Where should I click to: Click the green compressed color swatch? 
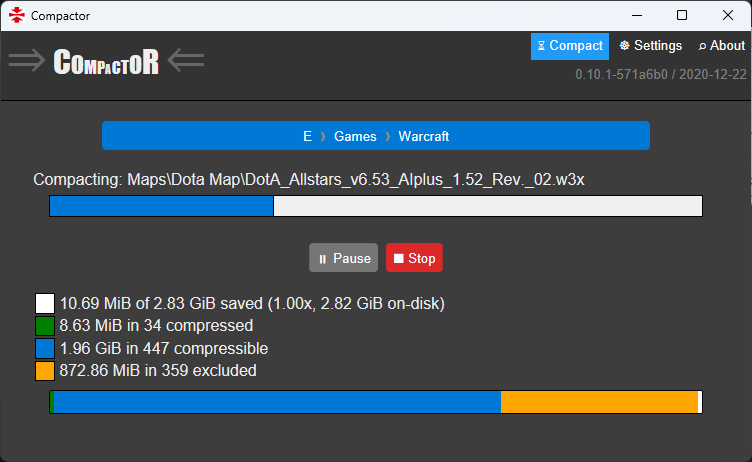tap(45, 326)
